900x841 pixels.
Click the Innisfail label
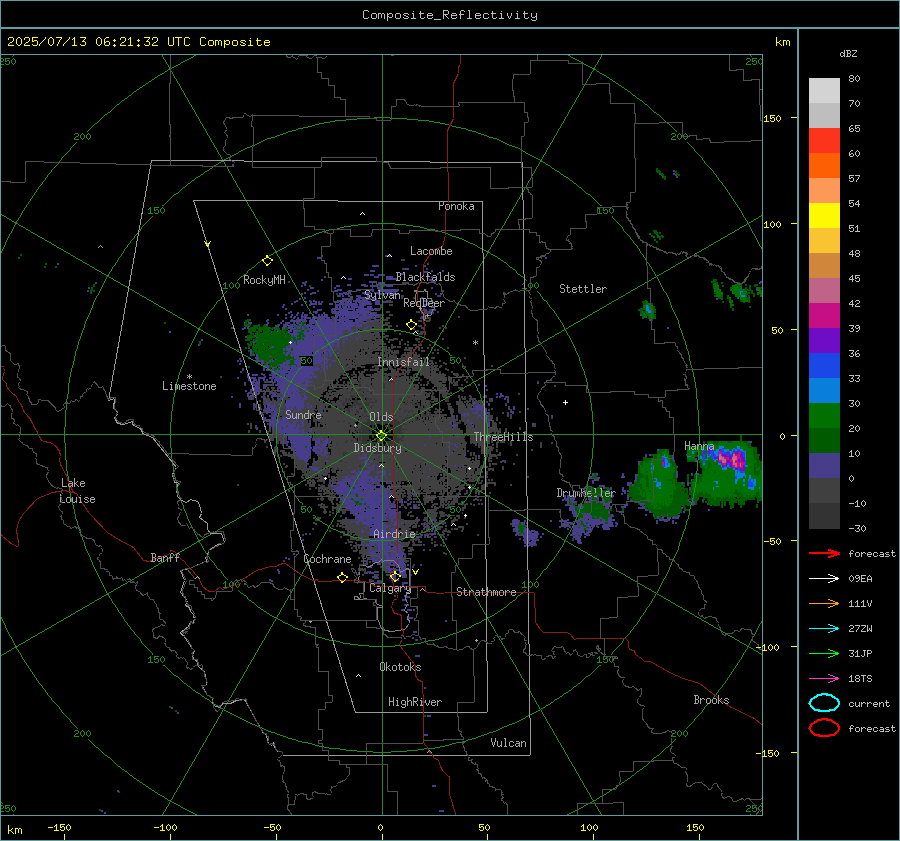click(403, 362)
